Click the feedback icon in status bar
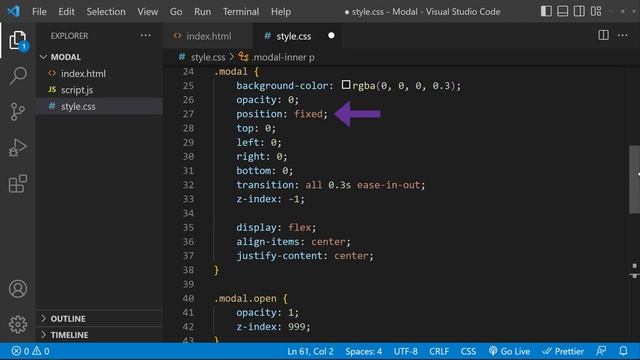This screenshot has height=360, width=640. pos(601,351)
